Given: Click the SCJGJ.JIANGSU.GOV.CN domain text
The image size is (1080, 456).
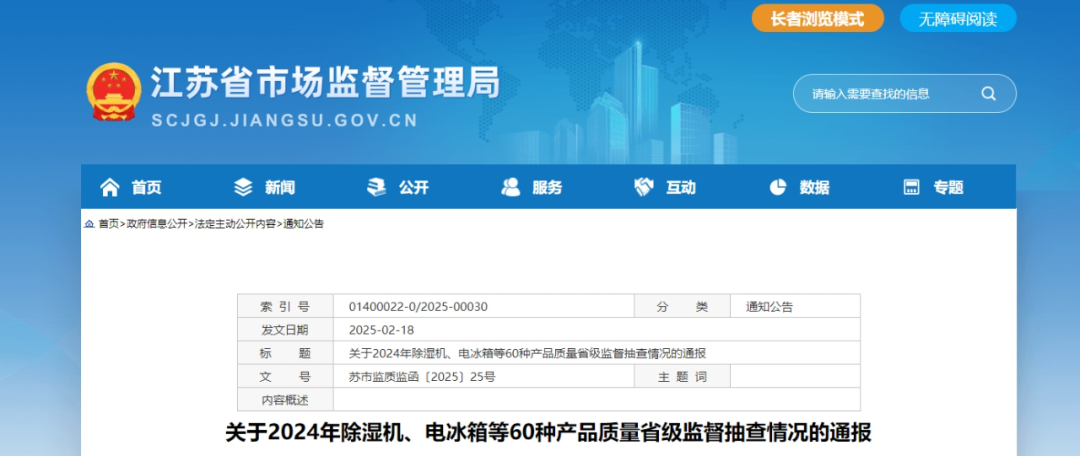Looking at the screenshot, I should point(284,121).
